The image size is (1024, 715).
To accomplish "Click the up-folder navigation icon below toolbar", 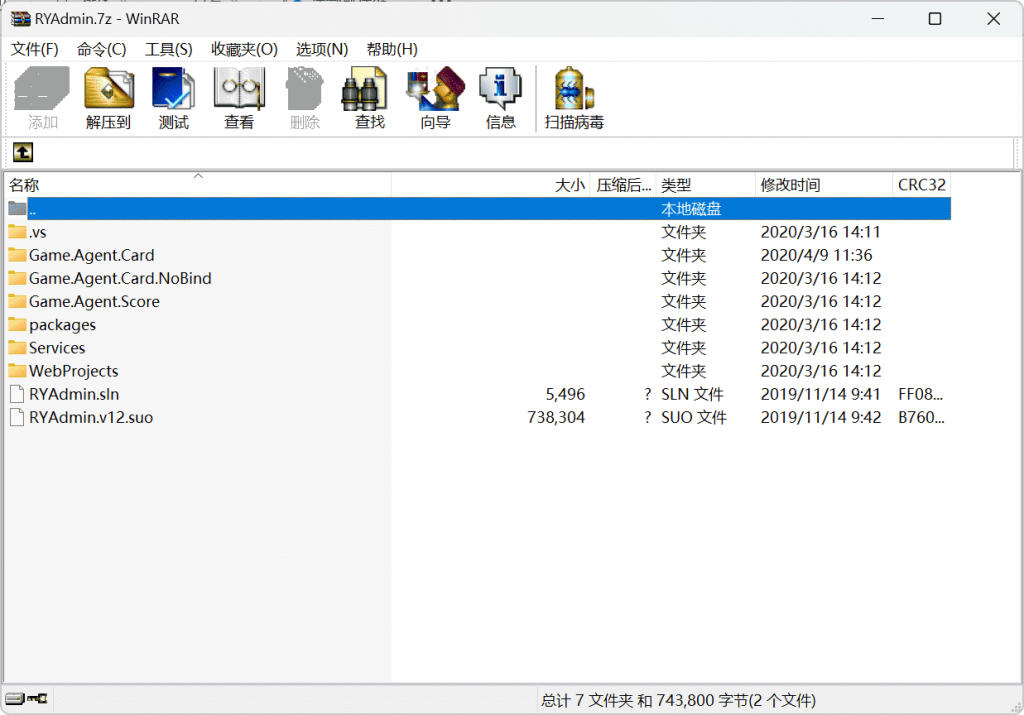I will click(x=22, y=152).
